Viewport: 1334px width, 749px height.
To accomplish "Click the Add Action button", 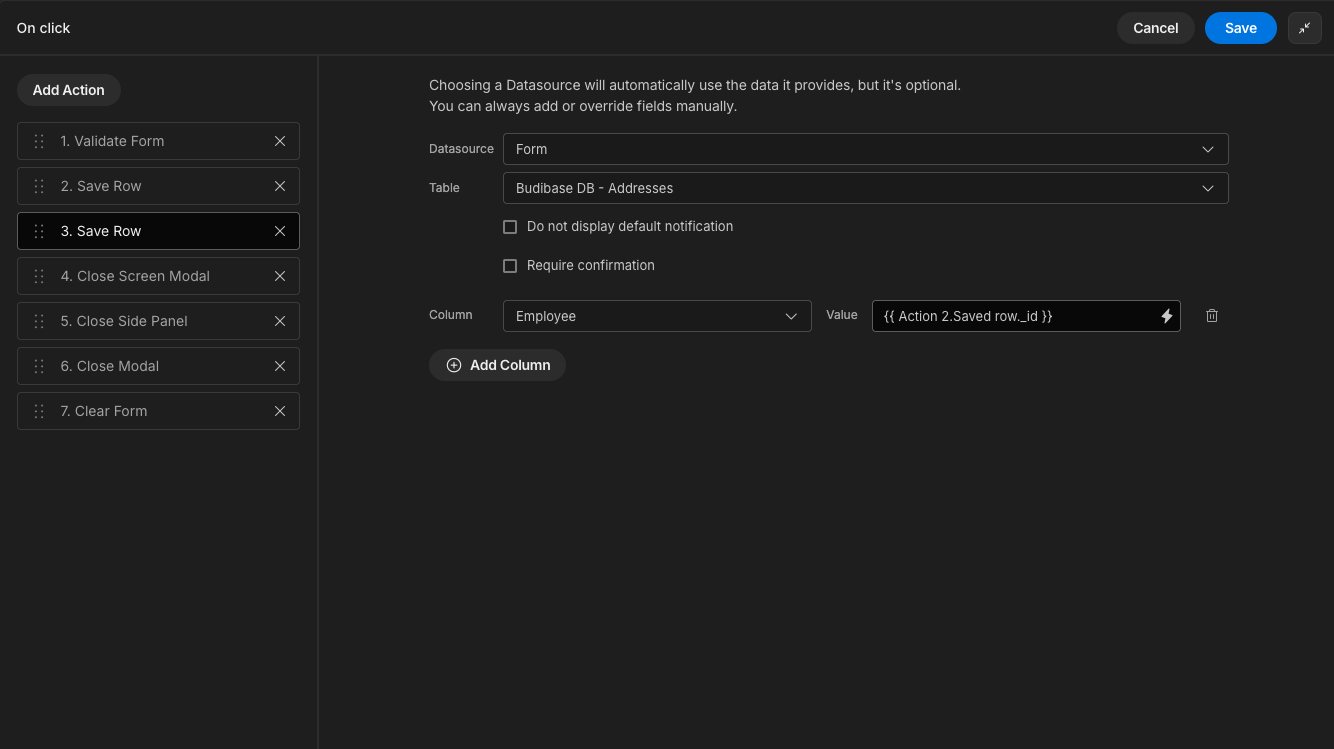I will pyautogui.click(x=69, y=90).
